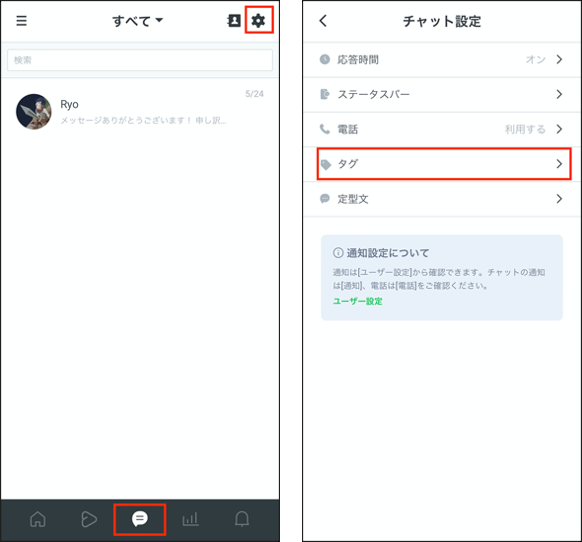This screenshot has height=542, width=582.
Task: Click the 通知設定について heading
Action: pos(388,253)
